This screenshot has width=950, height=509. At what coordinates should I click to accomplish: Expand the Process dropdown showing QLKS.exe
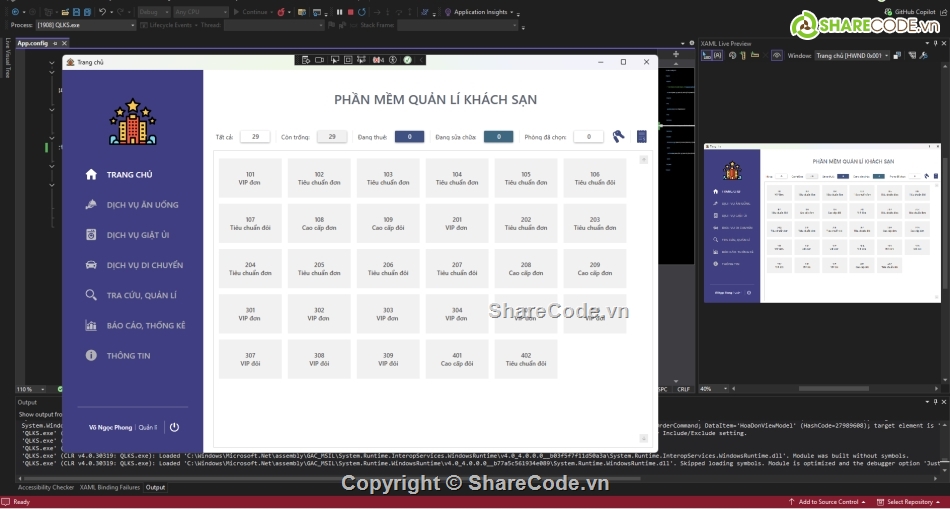(84, 25)
